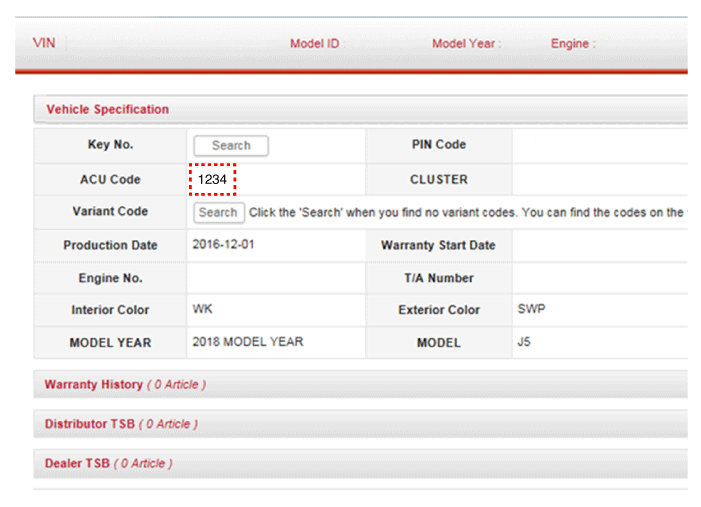Select the Production Date value 2016-12-01

coord(224,245)
